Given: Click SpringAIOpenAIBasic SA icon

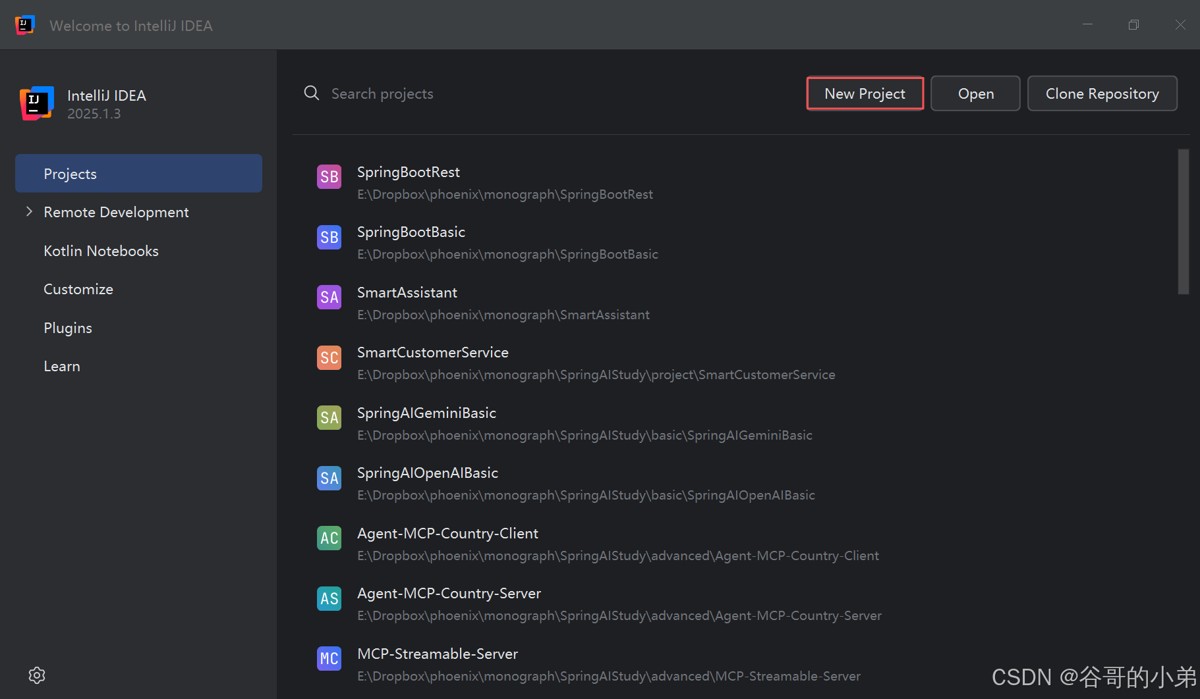Looking at the screenshot, I should click(x=329, y=478).
